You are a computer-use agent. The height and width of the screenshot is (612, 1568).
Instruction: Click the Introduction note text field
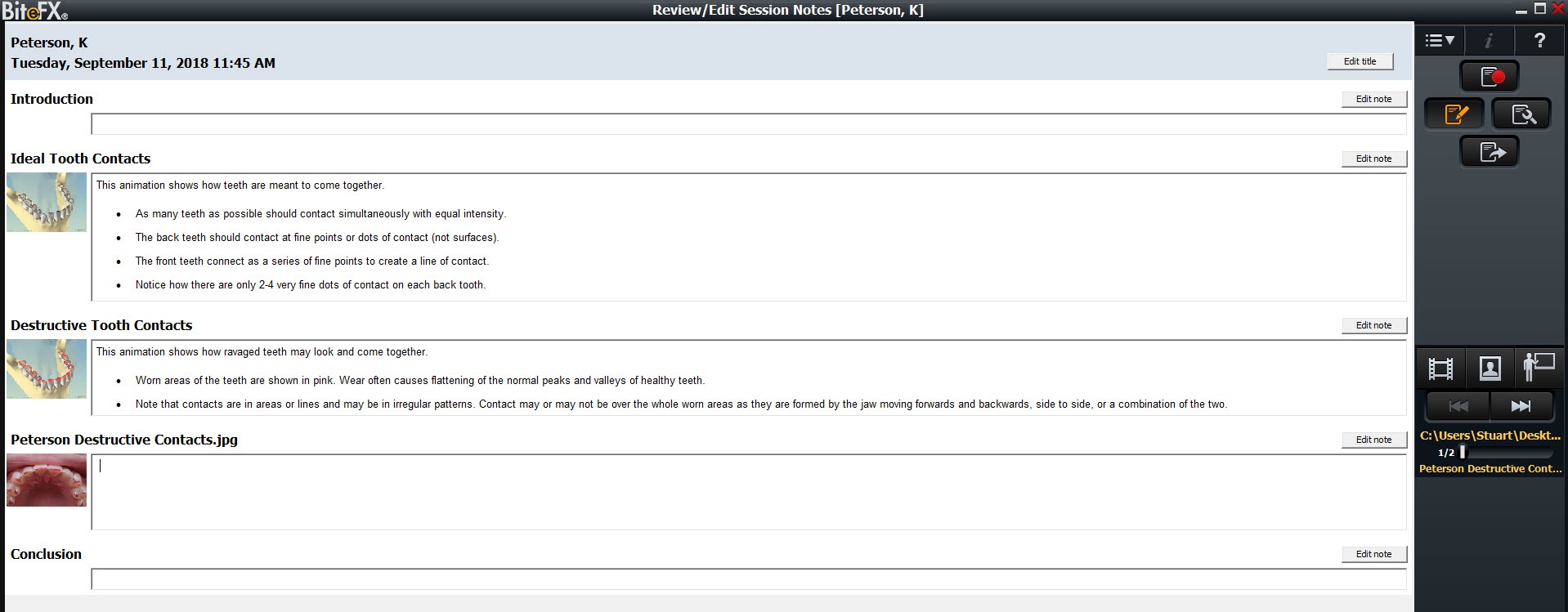click(748, 124)
